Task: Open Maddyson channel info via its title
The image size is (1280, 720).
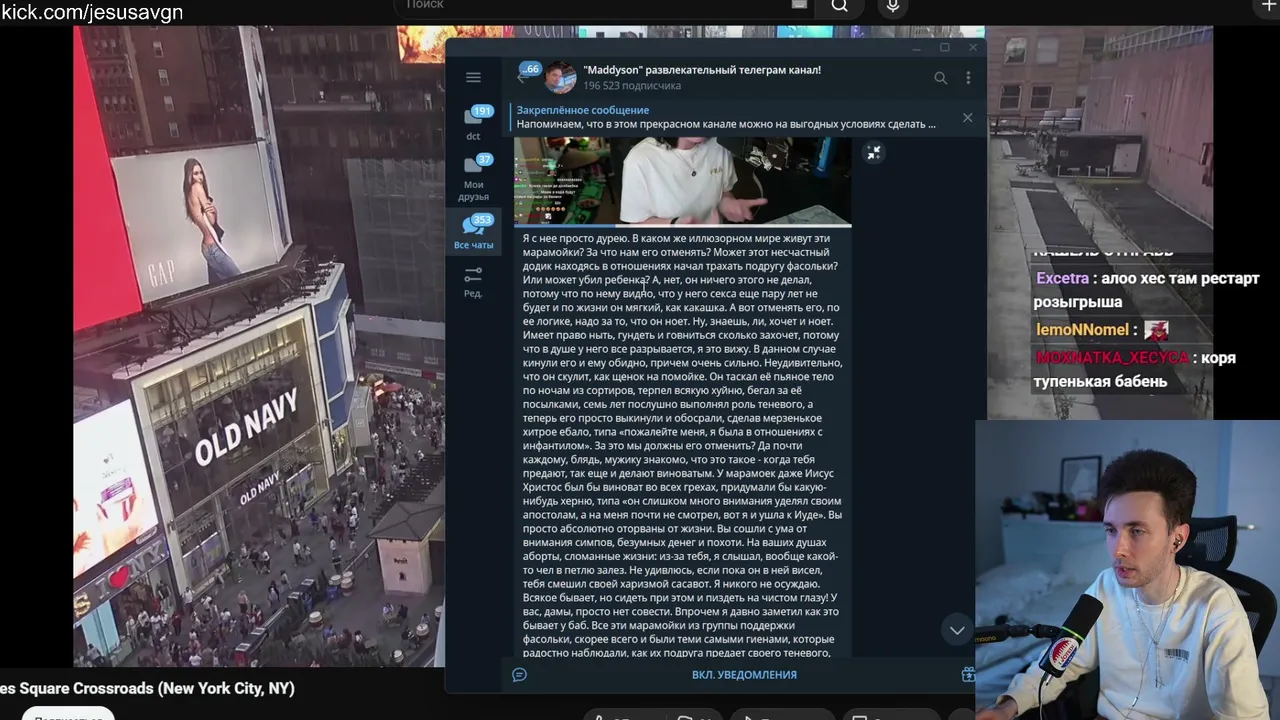Action: pos(702,70)
